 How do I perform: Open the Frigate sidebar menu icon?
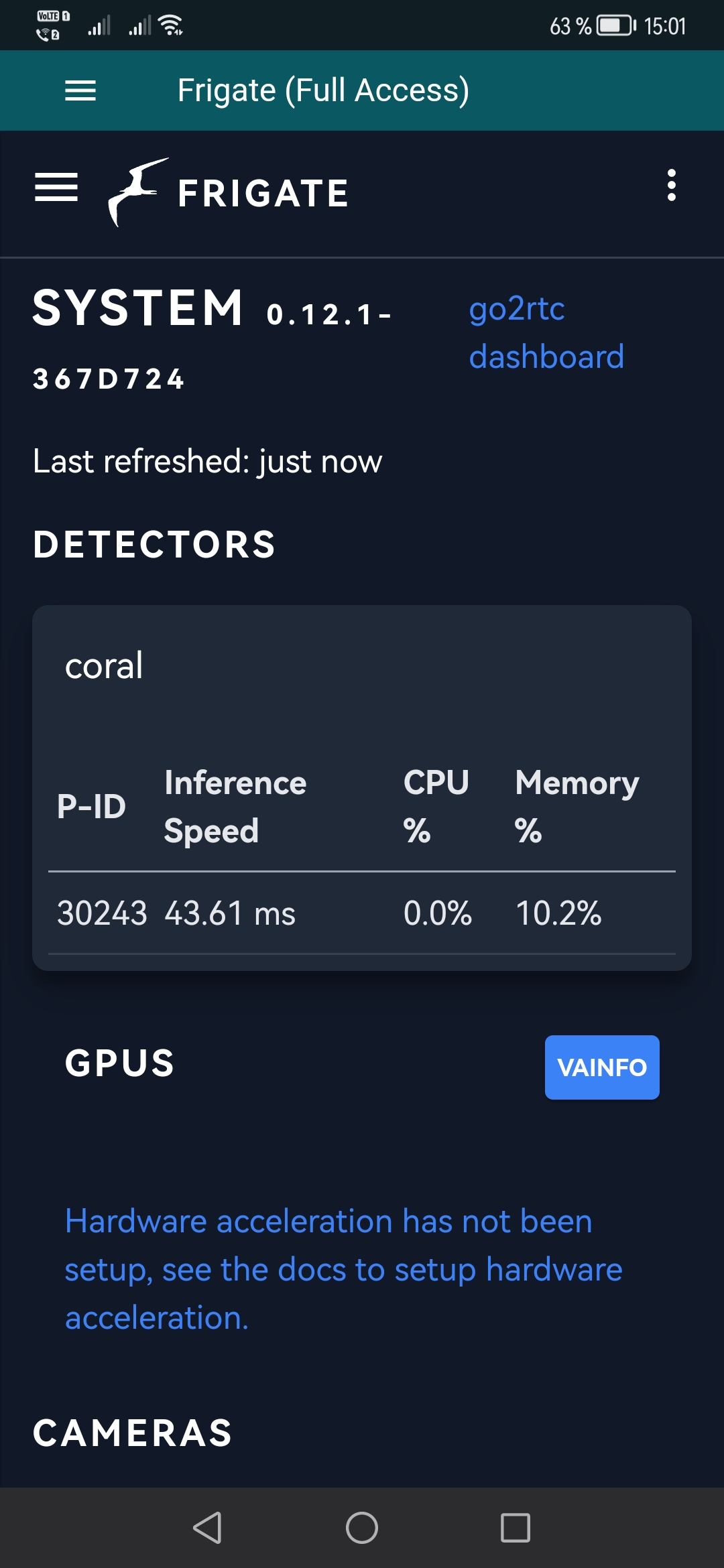pyautogui.click(x=56, y=187)
